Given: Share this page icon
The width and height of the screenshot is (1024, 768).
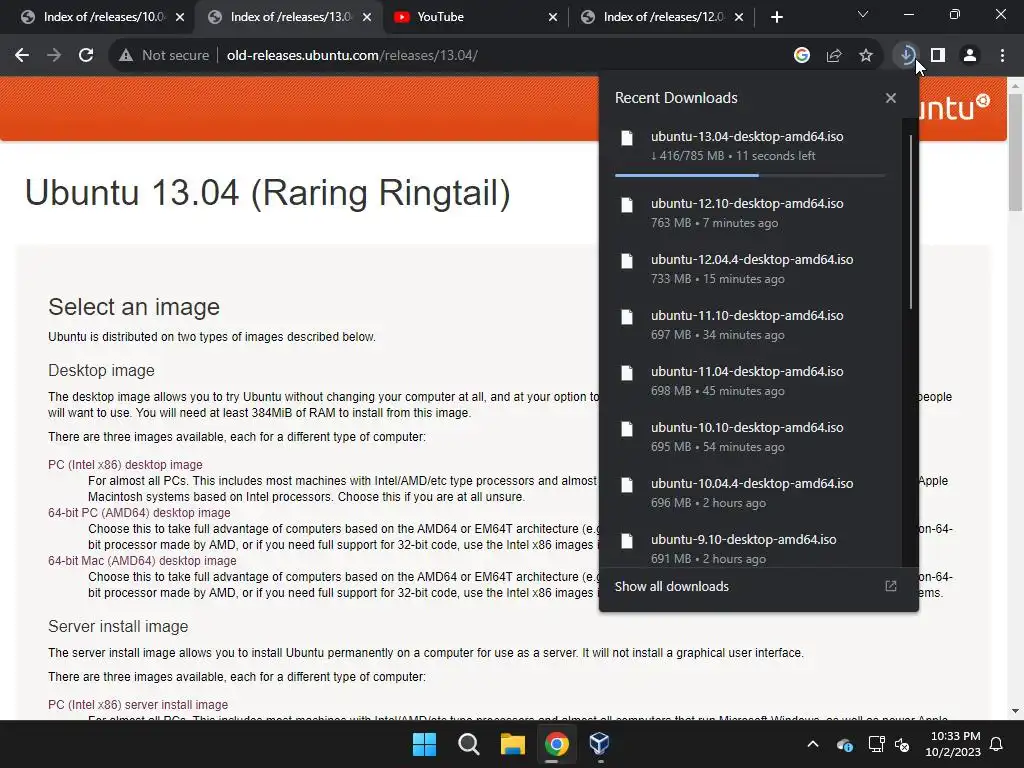Looking at the screenshot, I should (x=834, y=56).
